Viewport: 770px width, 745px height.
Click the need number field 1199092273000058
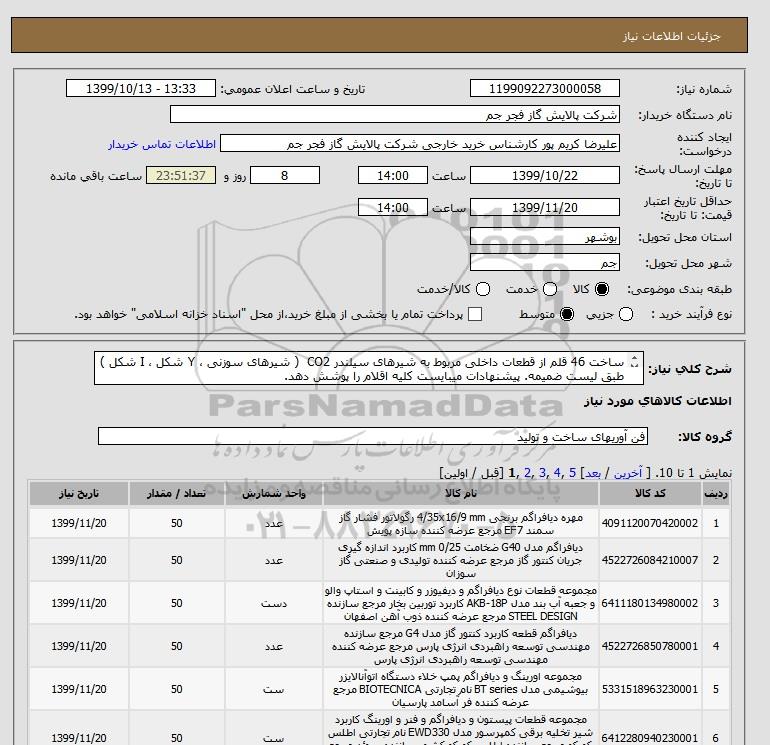point(545,88)
